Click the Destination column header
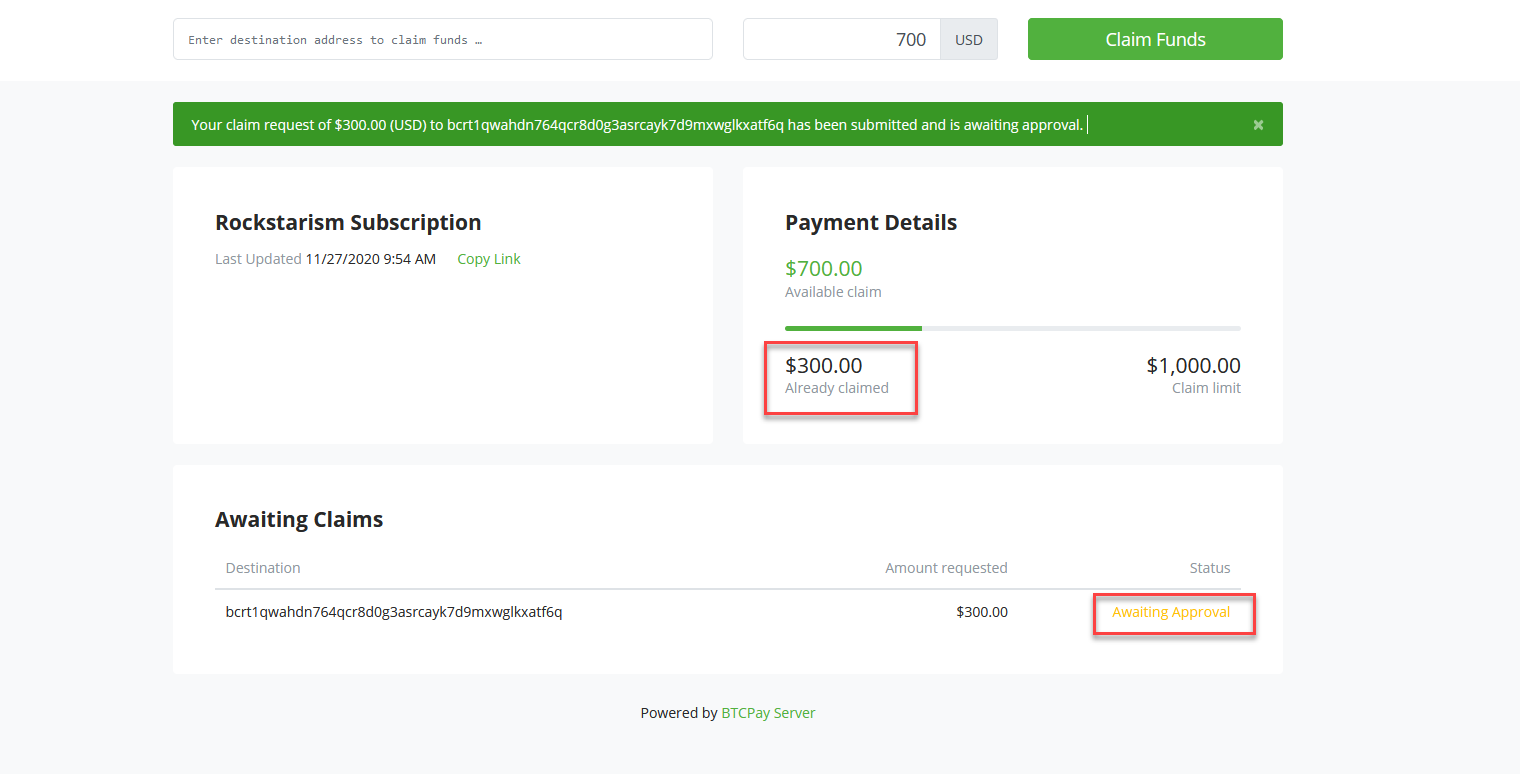 [262, 567]
